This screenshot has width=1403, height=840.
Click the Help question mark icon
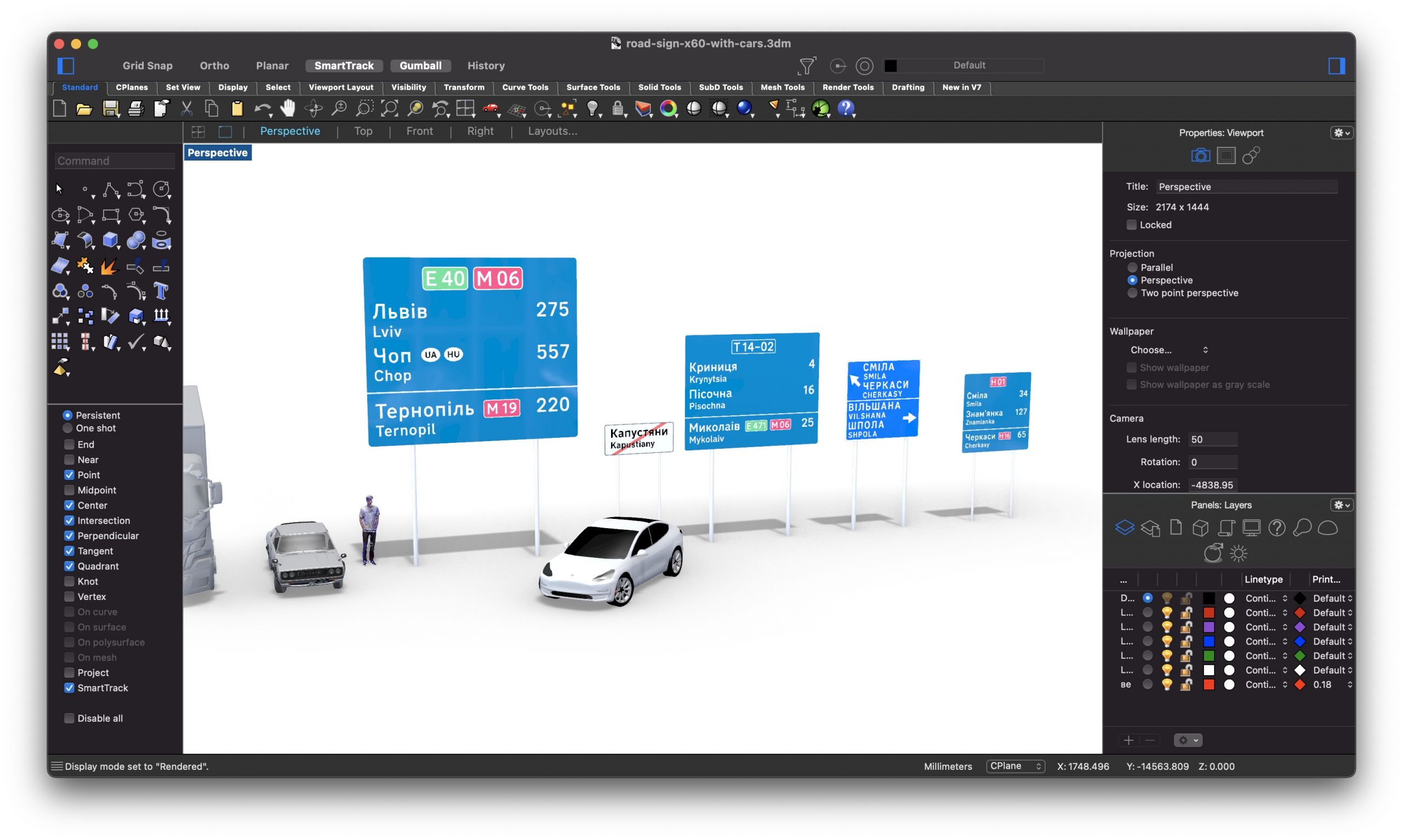tap(846, 107)
